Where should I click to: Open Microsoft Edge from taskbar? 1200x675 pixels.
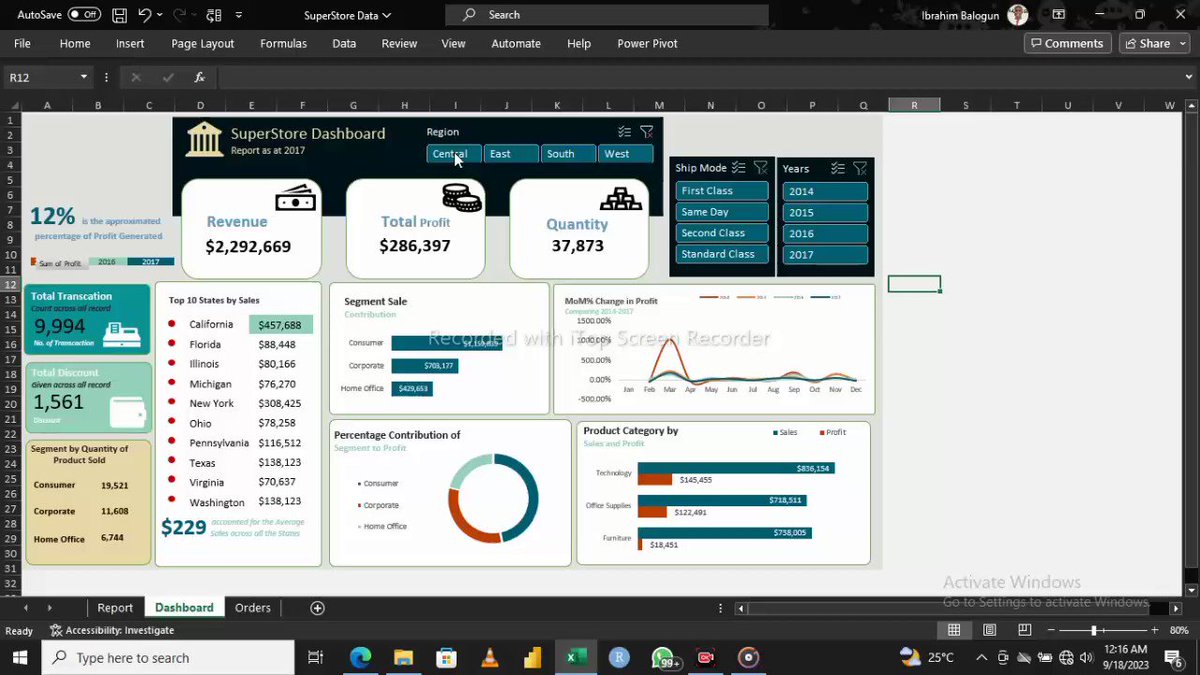pyautogui.click(x=360, y=657)
